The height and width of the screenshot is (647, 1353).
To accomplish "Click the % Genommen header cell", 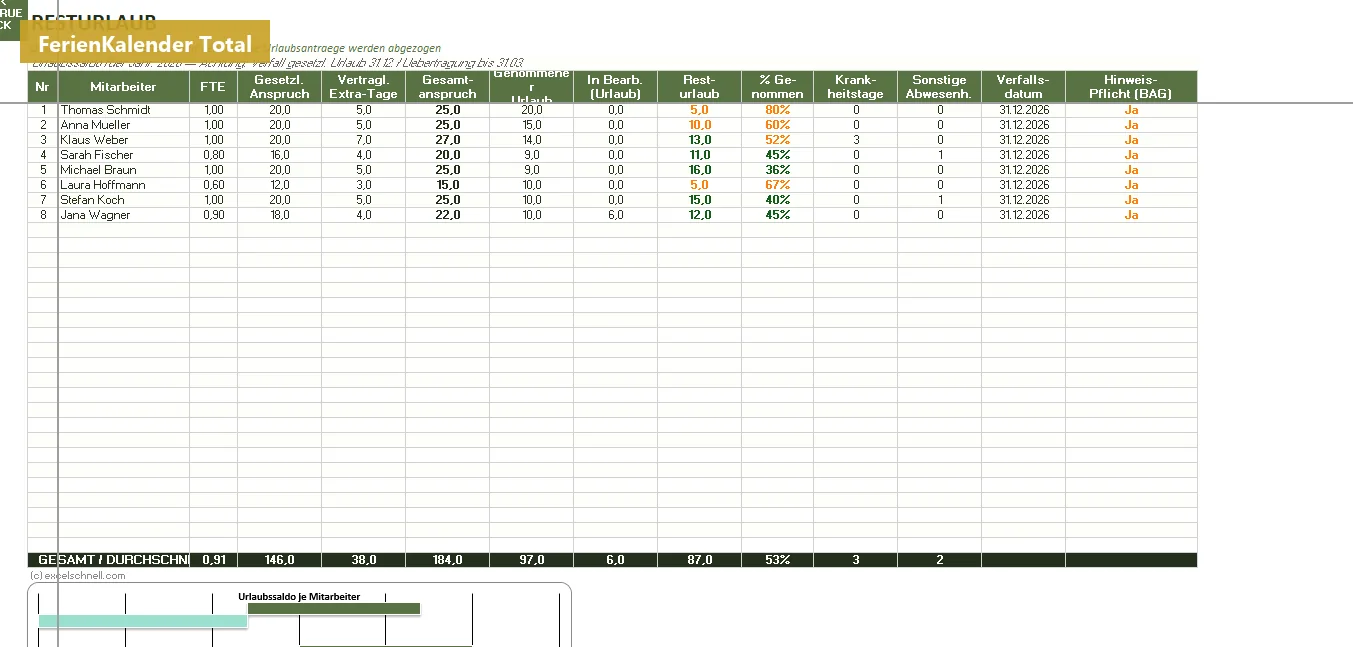I will (x=777, y=87).
